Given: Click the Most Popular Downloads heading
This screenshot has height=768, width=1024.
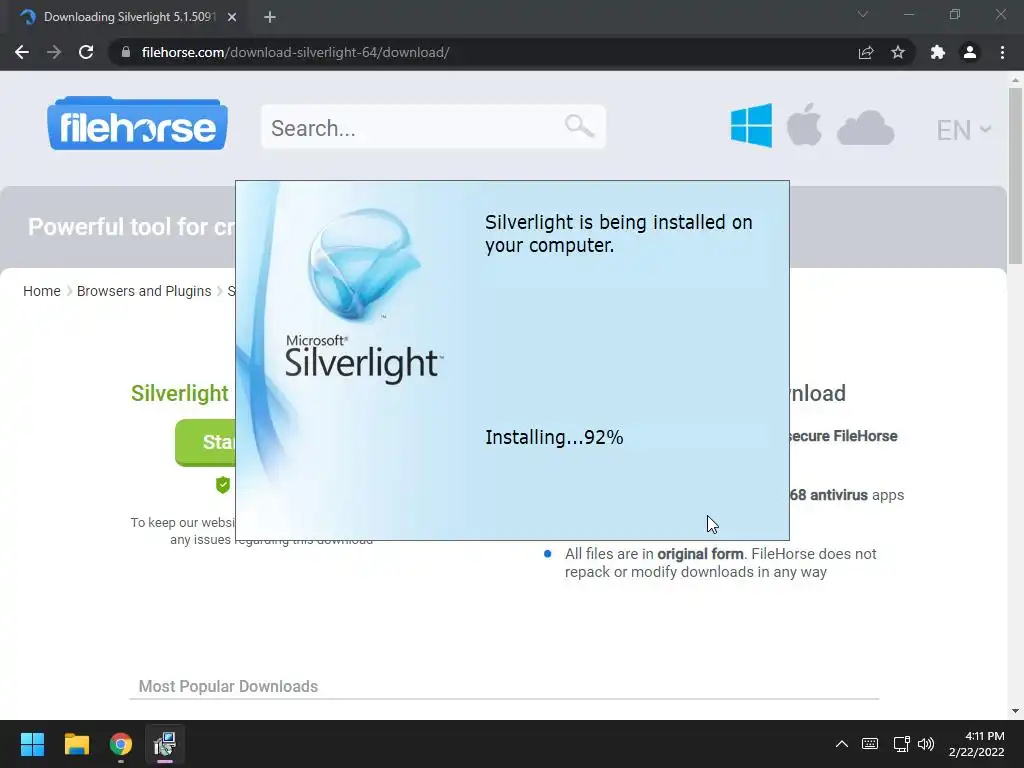Looking at the screenshot, I should (228, 686).
